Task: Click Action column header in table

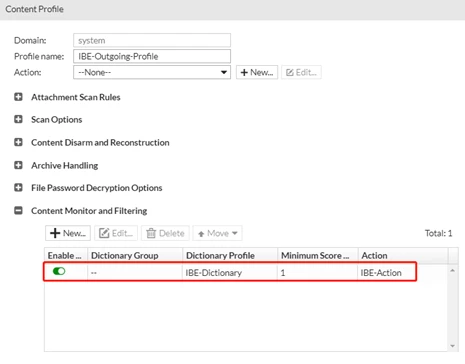Action: 403,255
